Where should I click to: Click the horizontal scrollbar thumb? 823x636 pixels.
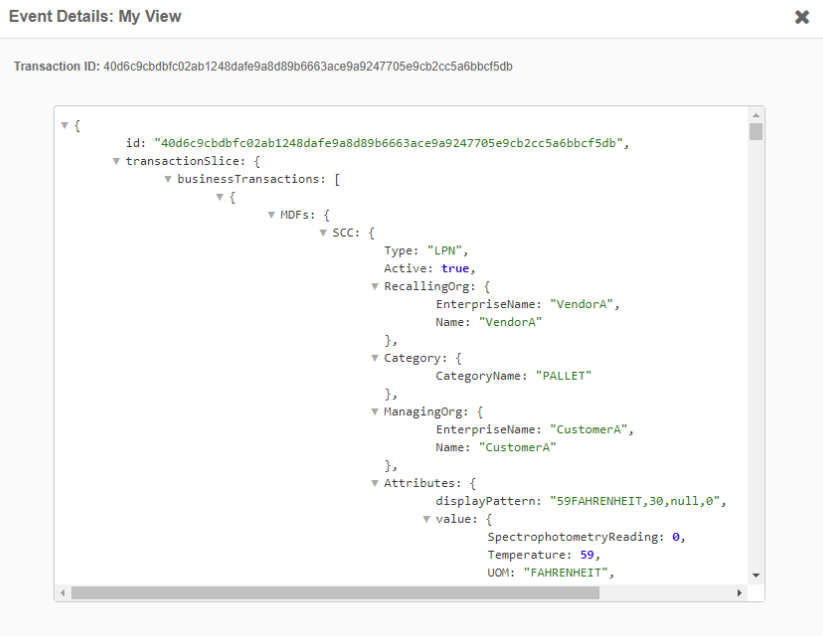[x=335, y=593]
